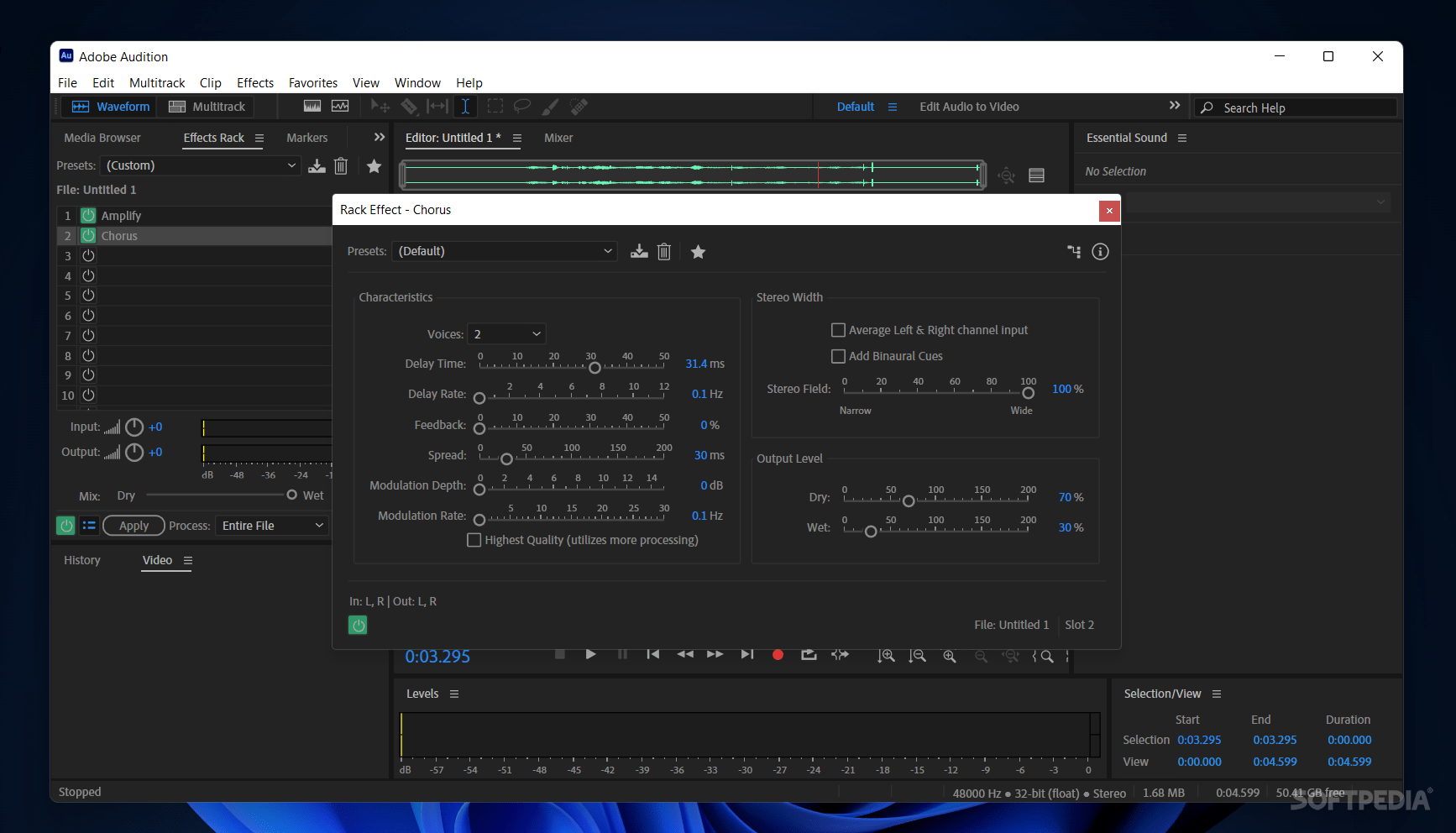Image resolution: width=1456 pixels, height=833 pixels.
Task: Toggle power for rack slot 10
Action: click(88, 395)
